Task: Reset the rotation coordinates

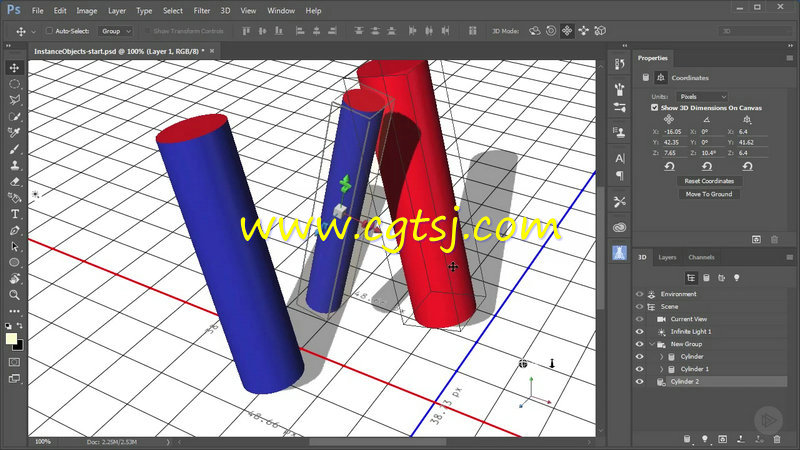Action: pos(707,166)
